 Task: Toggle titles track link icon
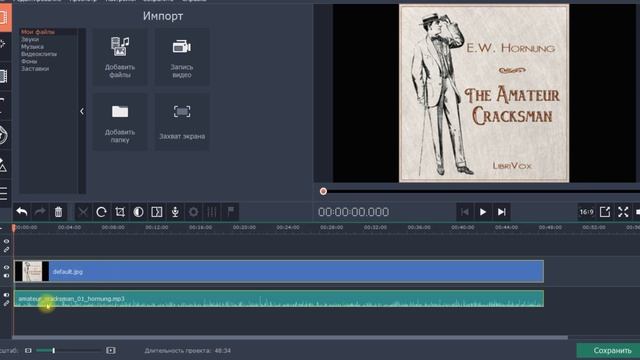6,249
